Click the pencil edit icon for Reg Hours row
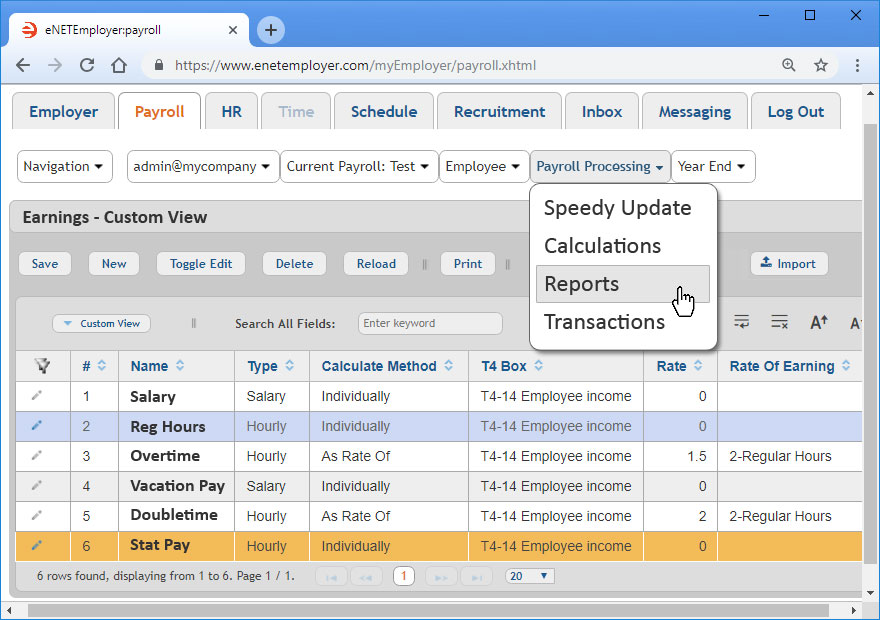880x620 pixels. click(36, 425)
